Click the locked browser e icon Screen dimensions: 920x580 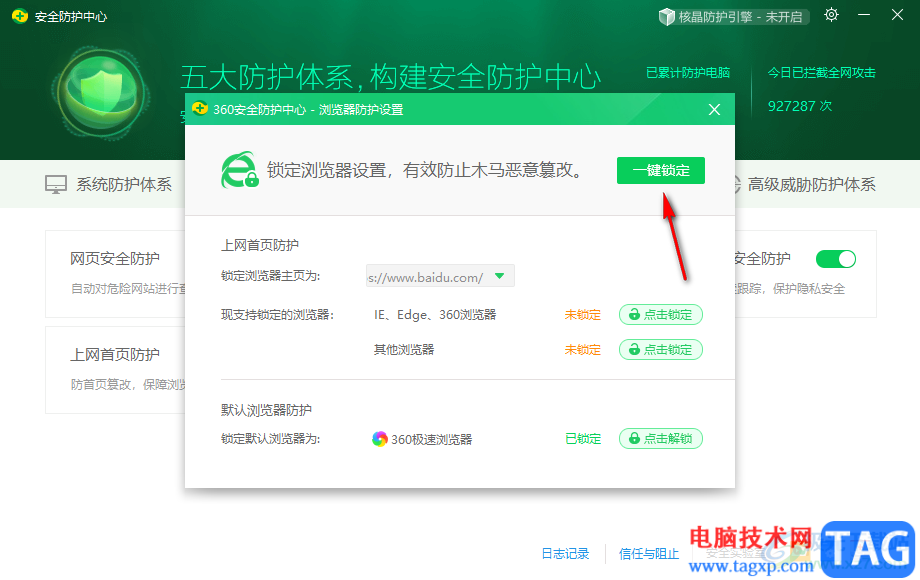(x=239, y=171)
